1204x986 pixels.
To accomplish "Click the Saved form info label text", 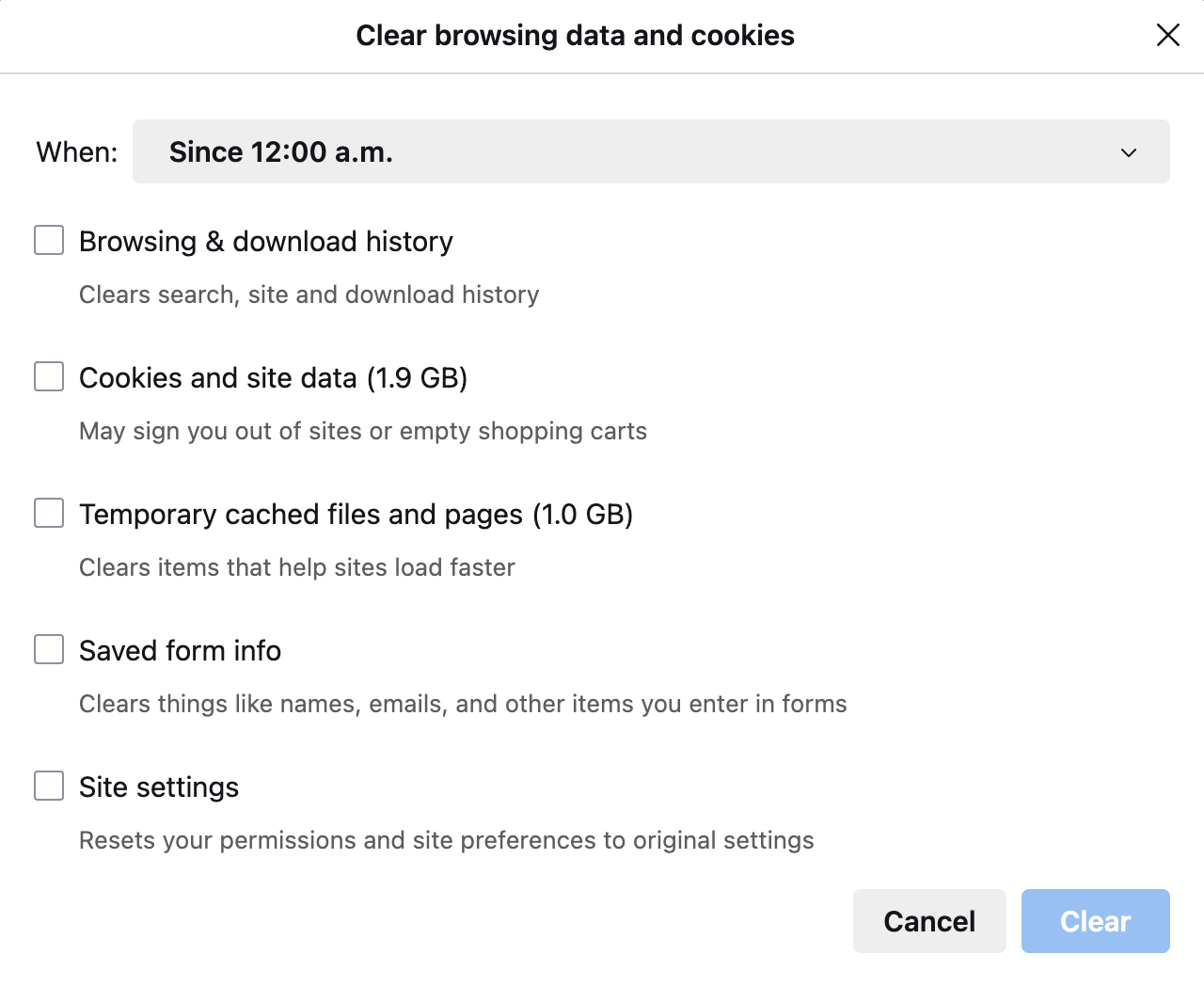I will point(180,650).
